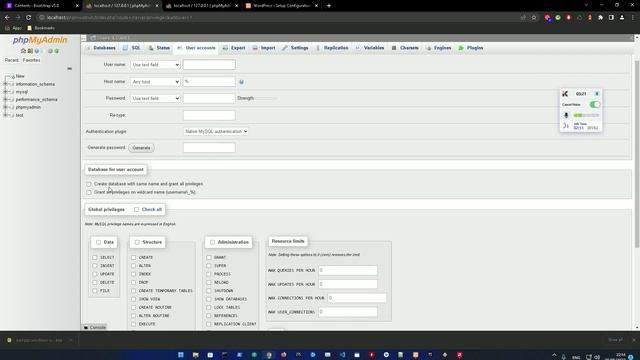Reload the page with browser refresh icon
640x360 pixels.
pos(29,18)
